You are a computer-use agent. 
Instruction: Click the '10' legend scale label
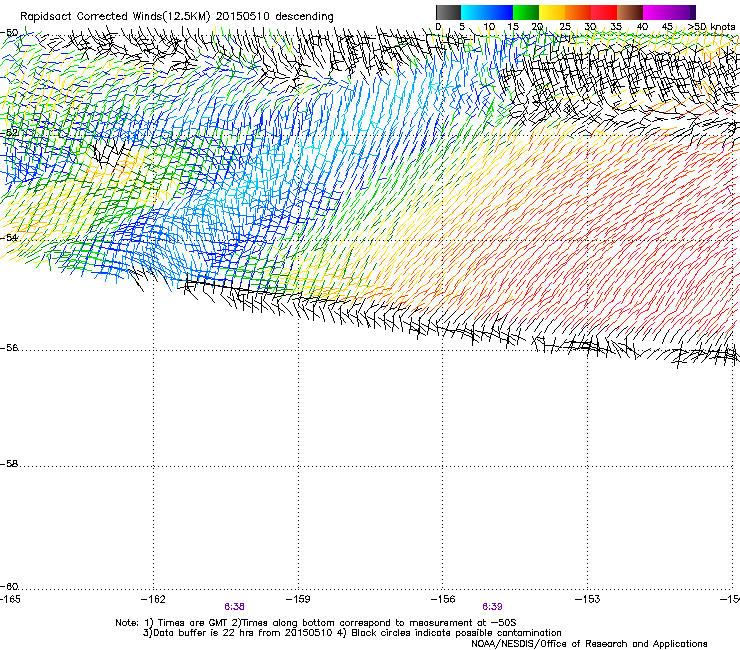489,27
